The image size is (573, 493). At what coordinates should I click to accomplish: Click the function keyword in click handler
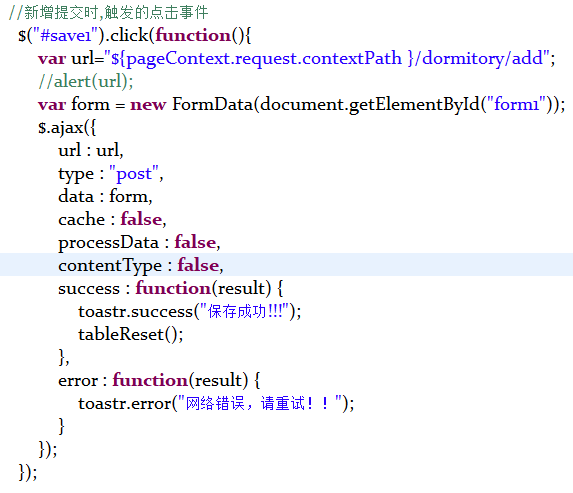(193, 35)
